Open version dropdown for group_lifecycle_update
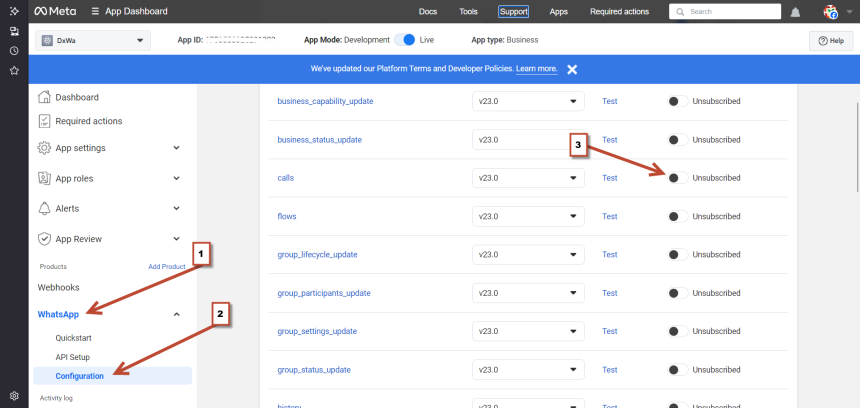 click(528, 254)
